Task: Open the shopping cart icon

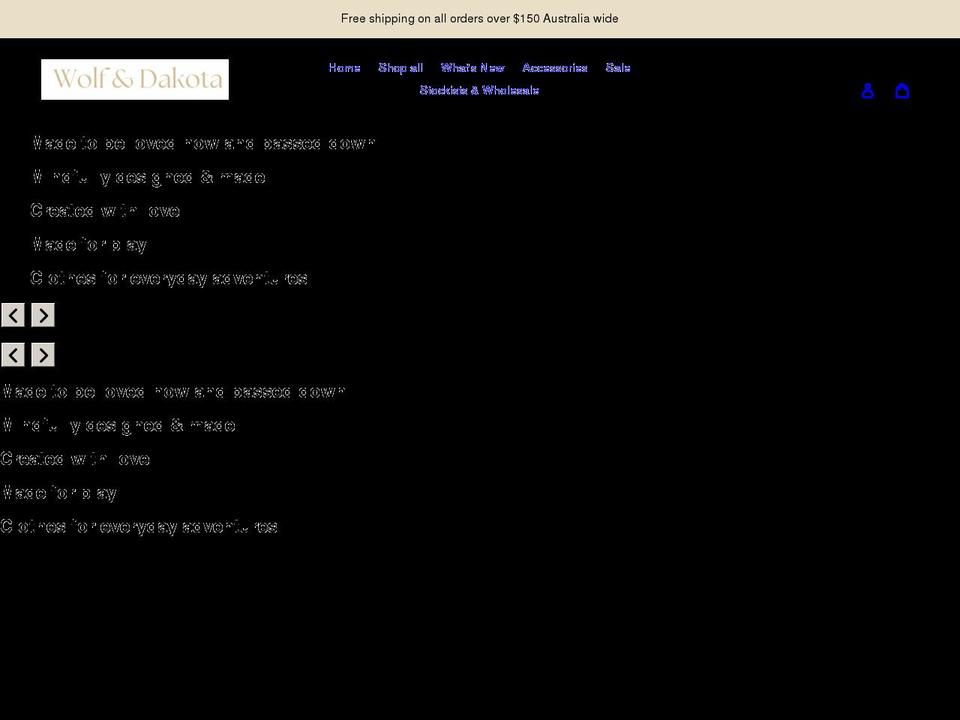Action: [x=903, y=90]
